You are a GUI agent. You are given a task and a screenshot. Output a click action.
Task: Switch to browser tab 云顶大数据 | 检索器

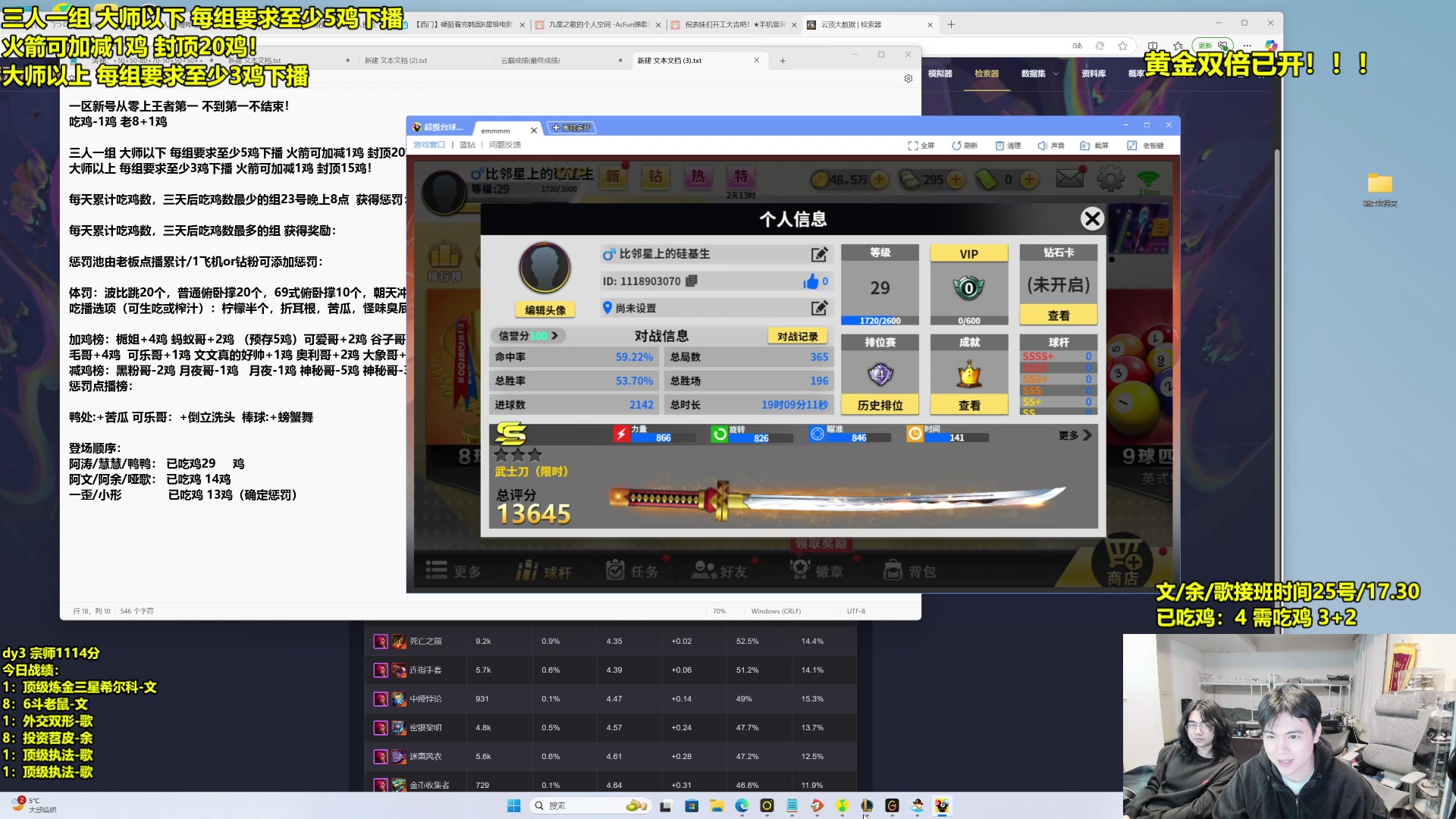869,25
